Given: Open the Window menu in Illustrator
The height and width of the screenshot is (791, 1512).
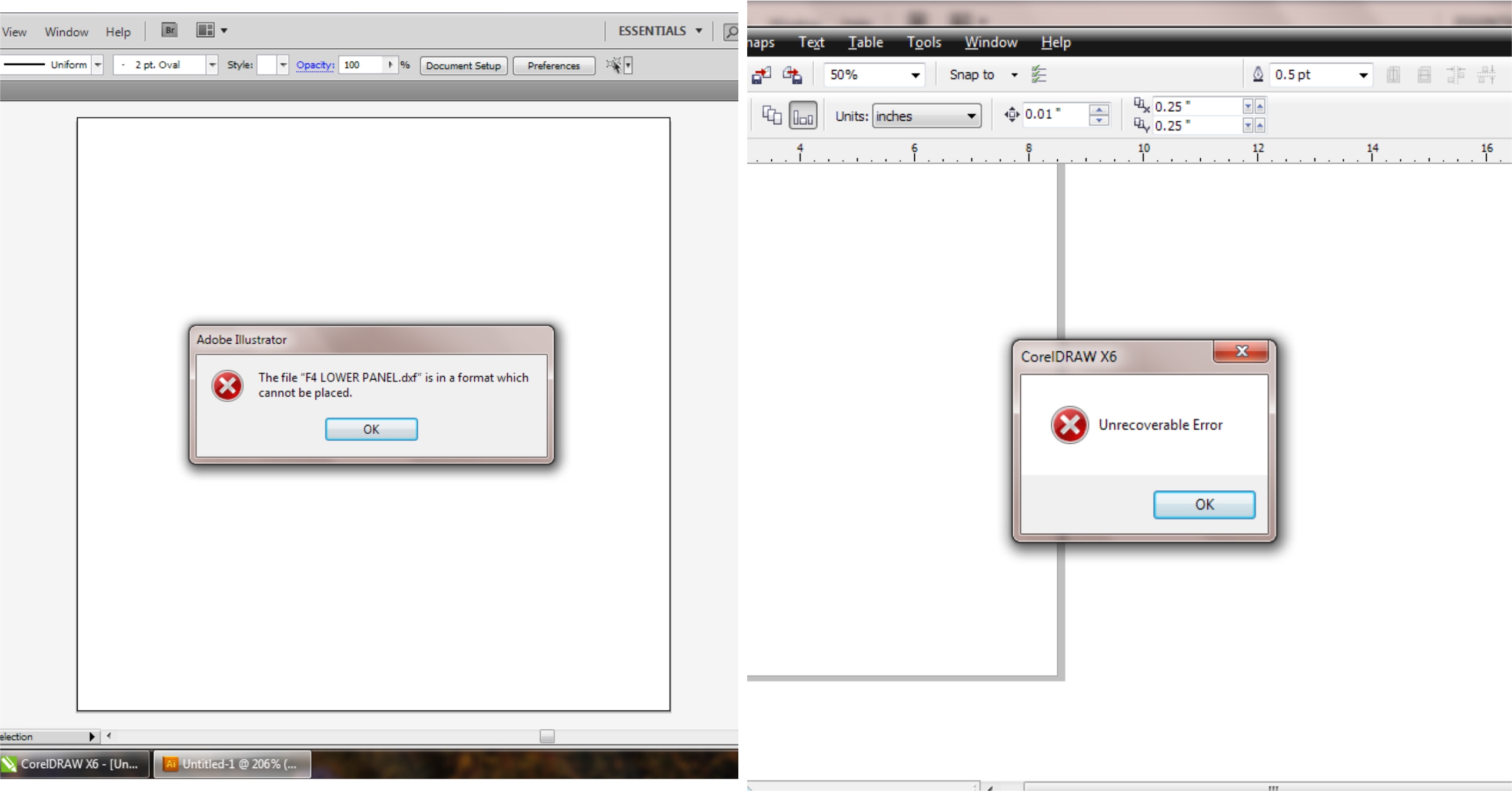Looking at the screenshot, I should (66, 32).
